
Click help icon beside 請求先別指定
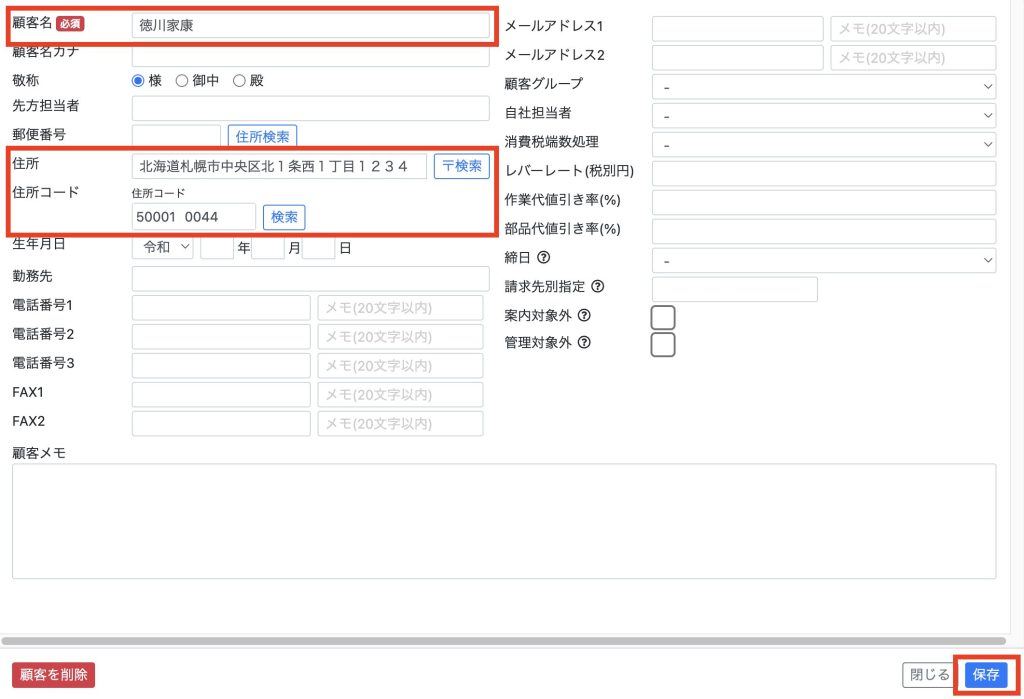click(598, 287)
